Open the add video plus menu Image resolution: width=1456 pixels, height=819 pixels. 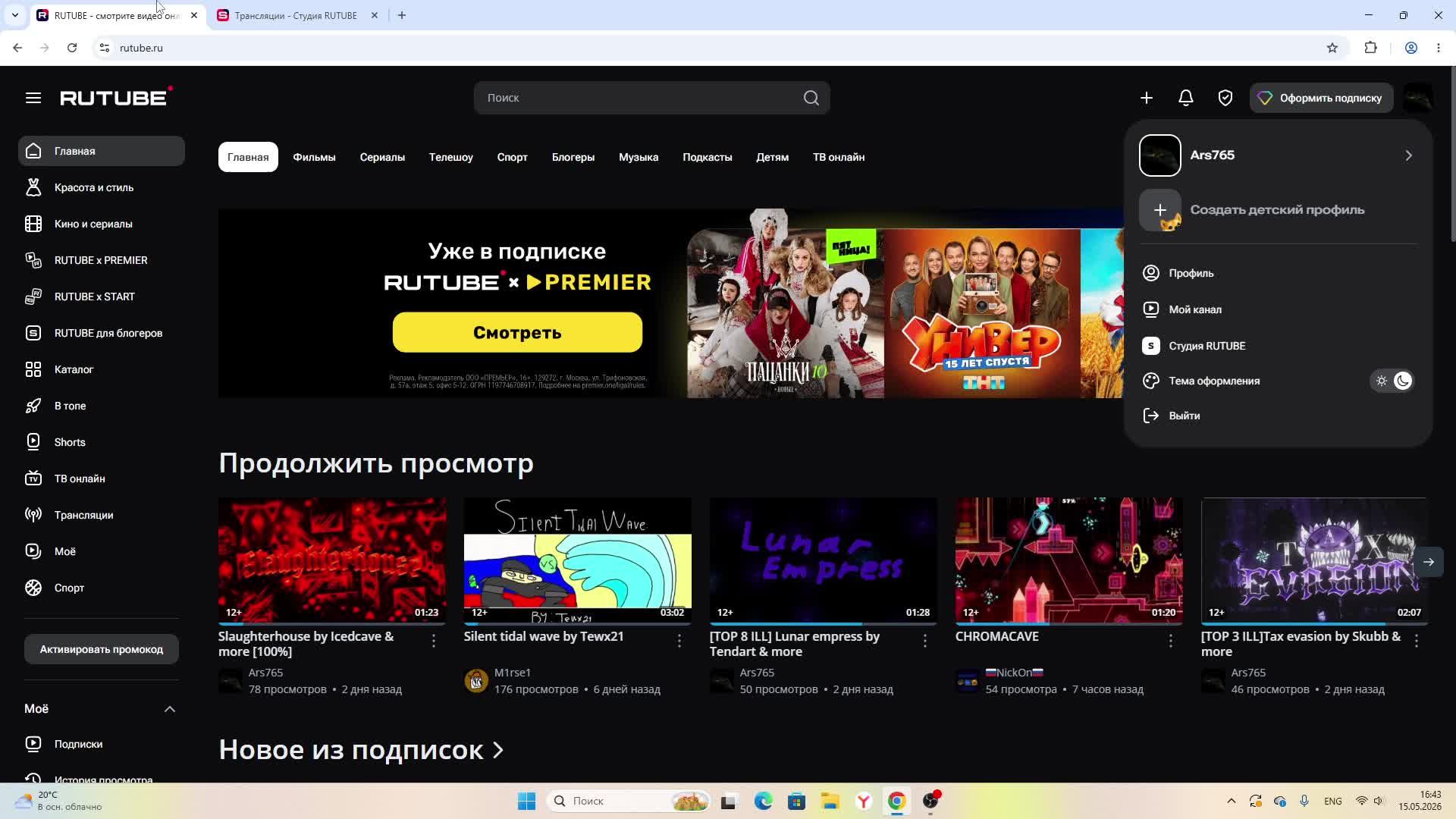1147,98
